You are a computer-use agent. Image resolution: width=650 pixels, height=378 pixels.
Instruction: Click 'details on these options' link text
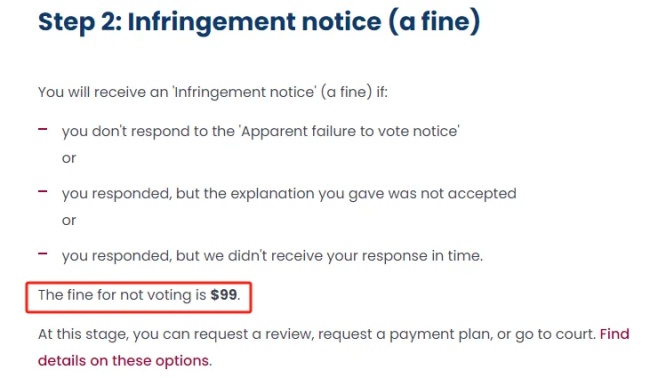pyautogui.click(x=123, y=361)
